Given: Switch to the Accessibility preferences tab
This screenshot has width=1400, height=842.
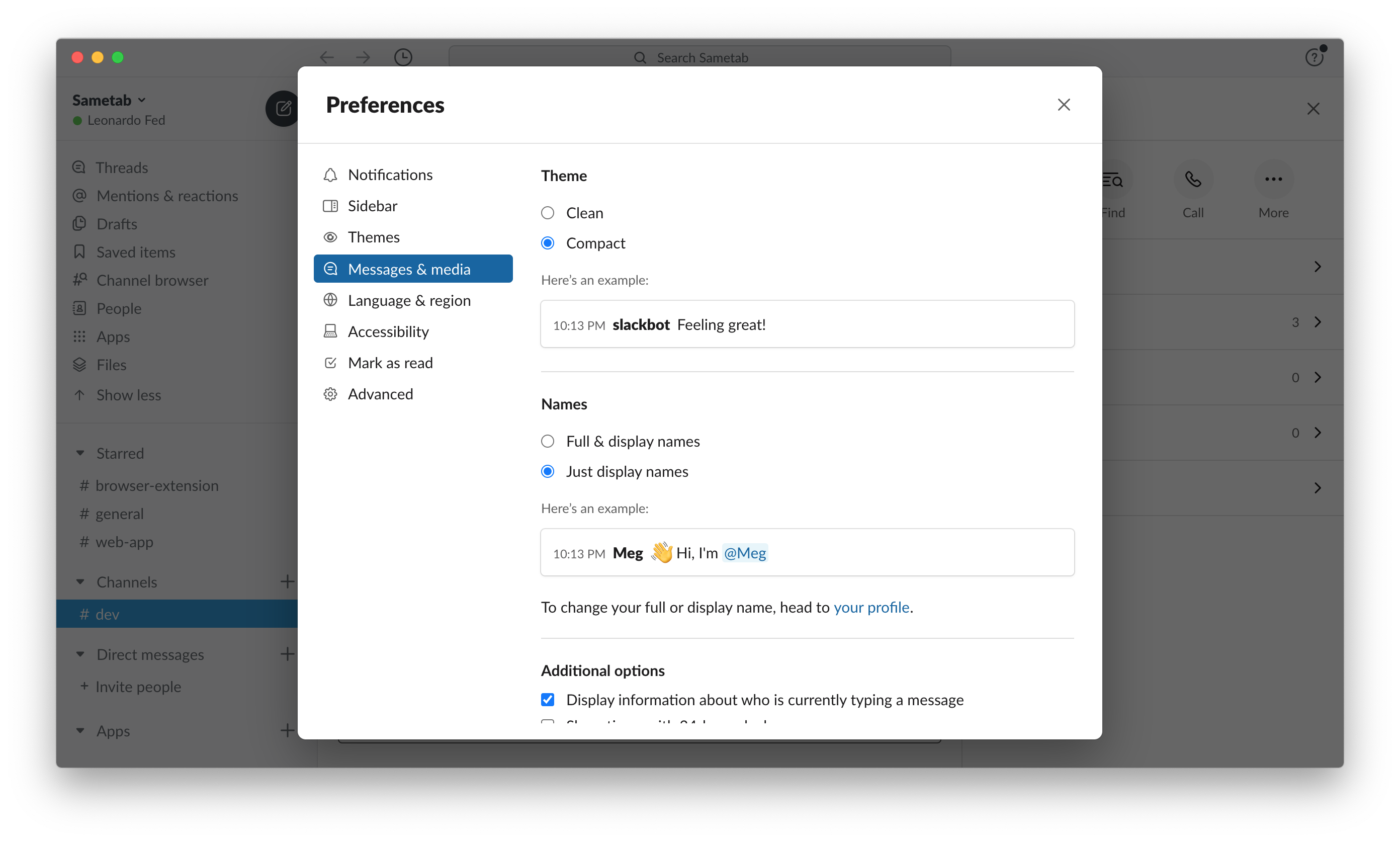Looking at the screenshot, I should (x=388, y=331).
